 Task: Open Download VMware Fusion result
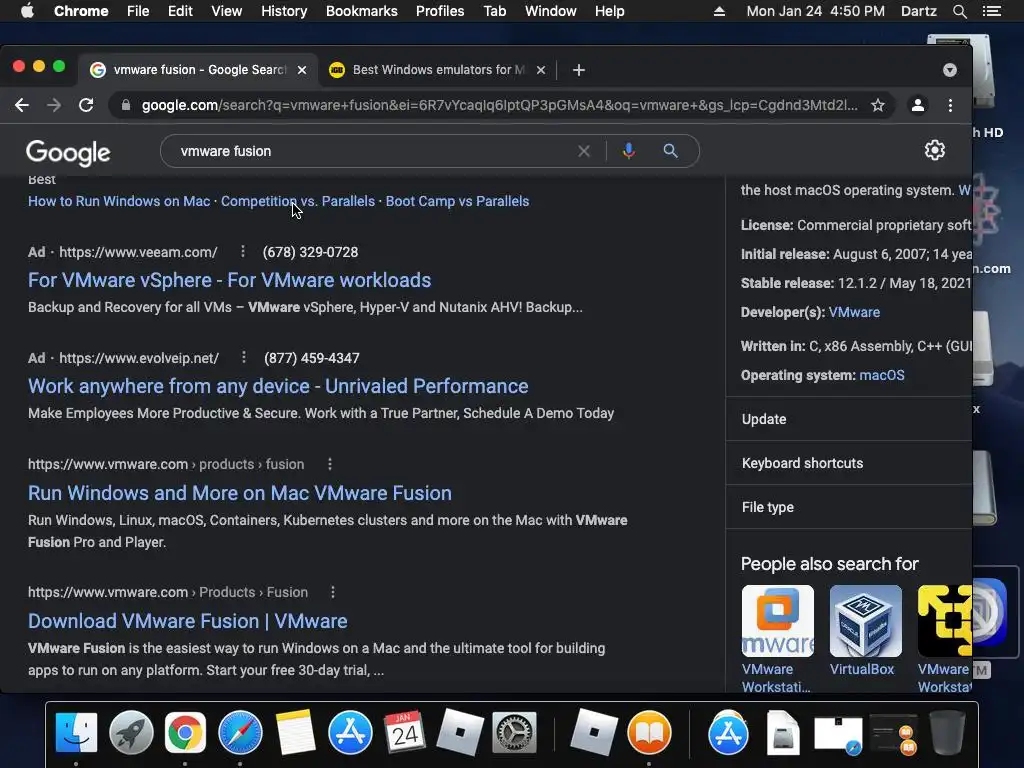(187, 621)
